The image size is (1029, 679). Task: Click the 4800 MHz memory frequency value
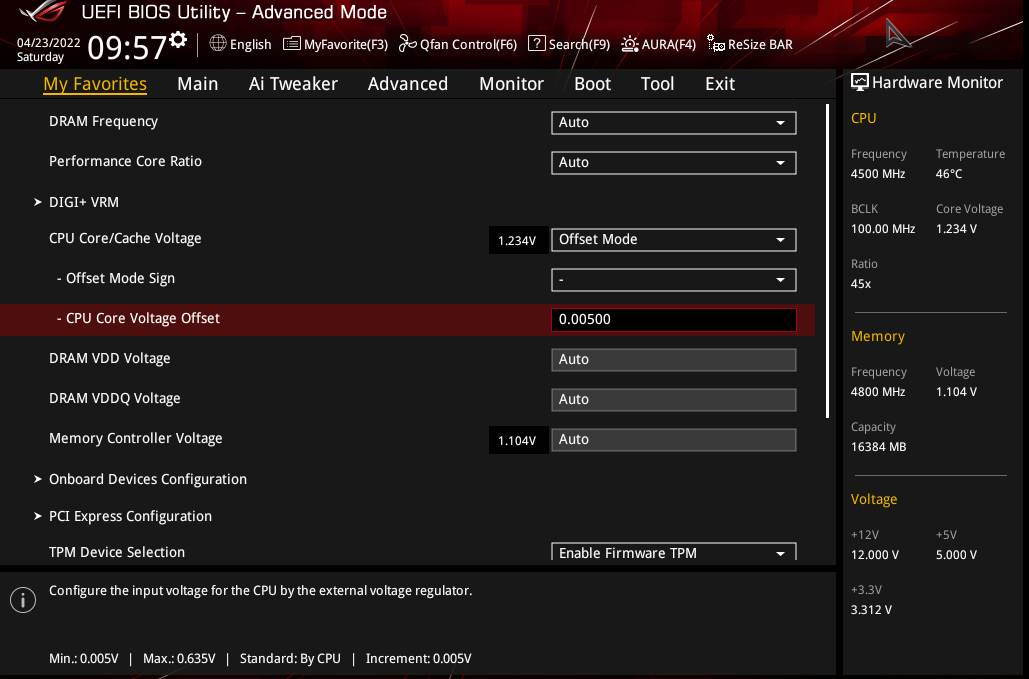click(x=877, y=392)
